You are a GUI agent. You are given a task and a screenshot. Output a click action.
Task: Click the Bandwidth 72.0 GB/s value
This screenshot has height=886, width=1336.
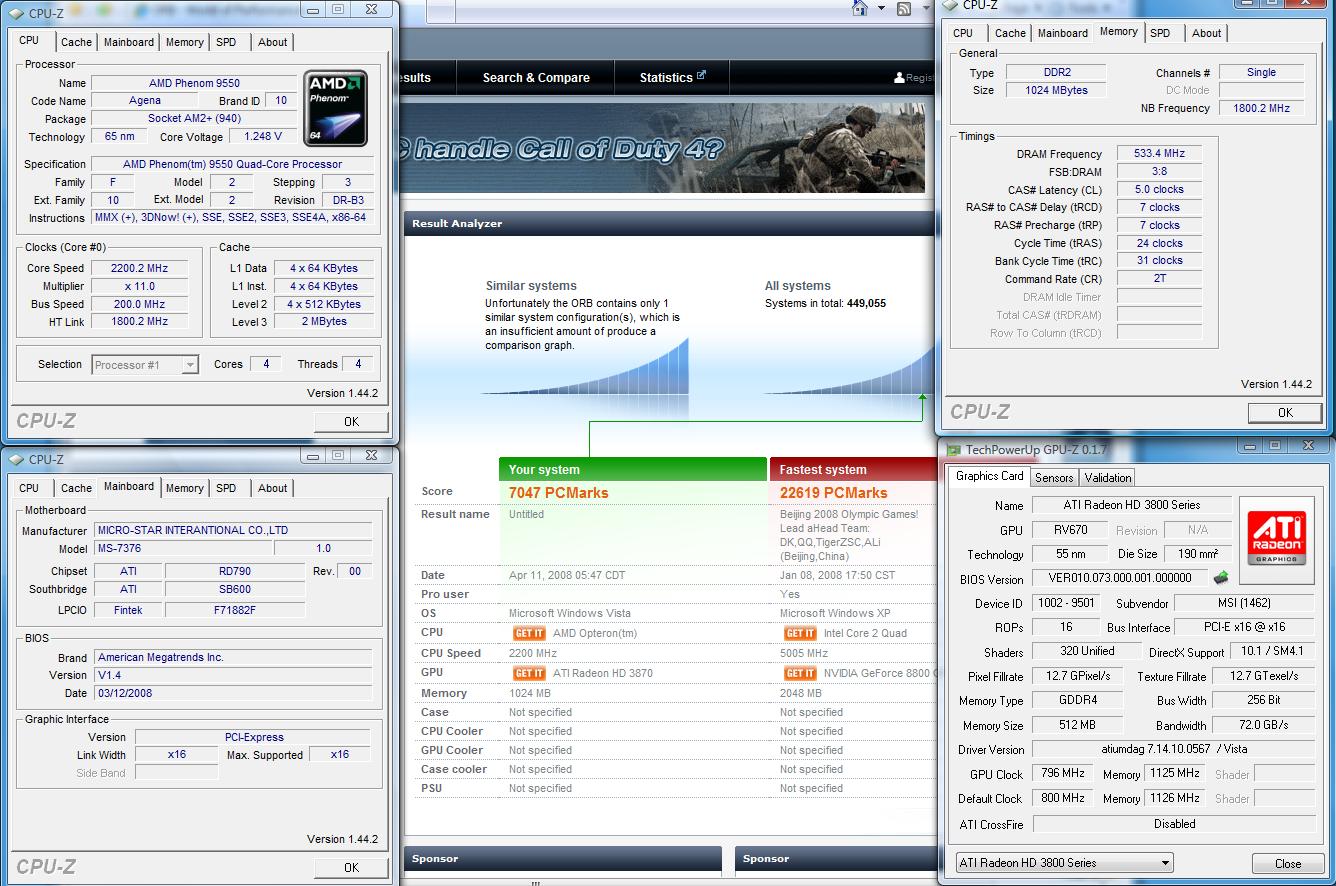pos(1264,725)
